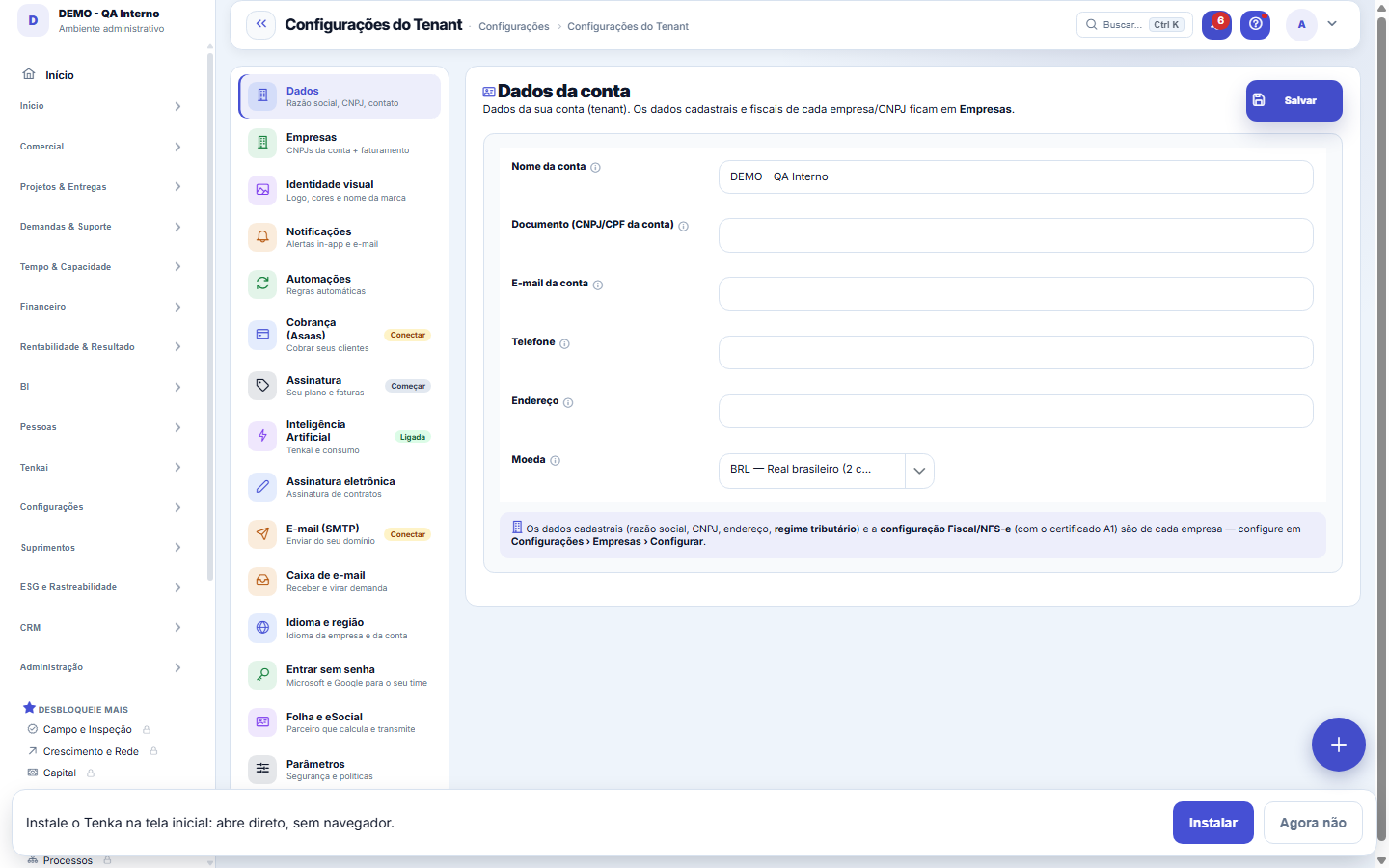This screenshot has height=868, width=1389.
Task: Click the floating plus action button
Action: 1338,745
